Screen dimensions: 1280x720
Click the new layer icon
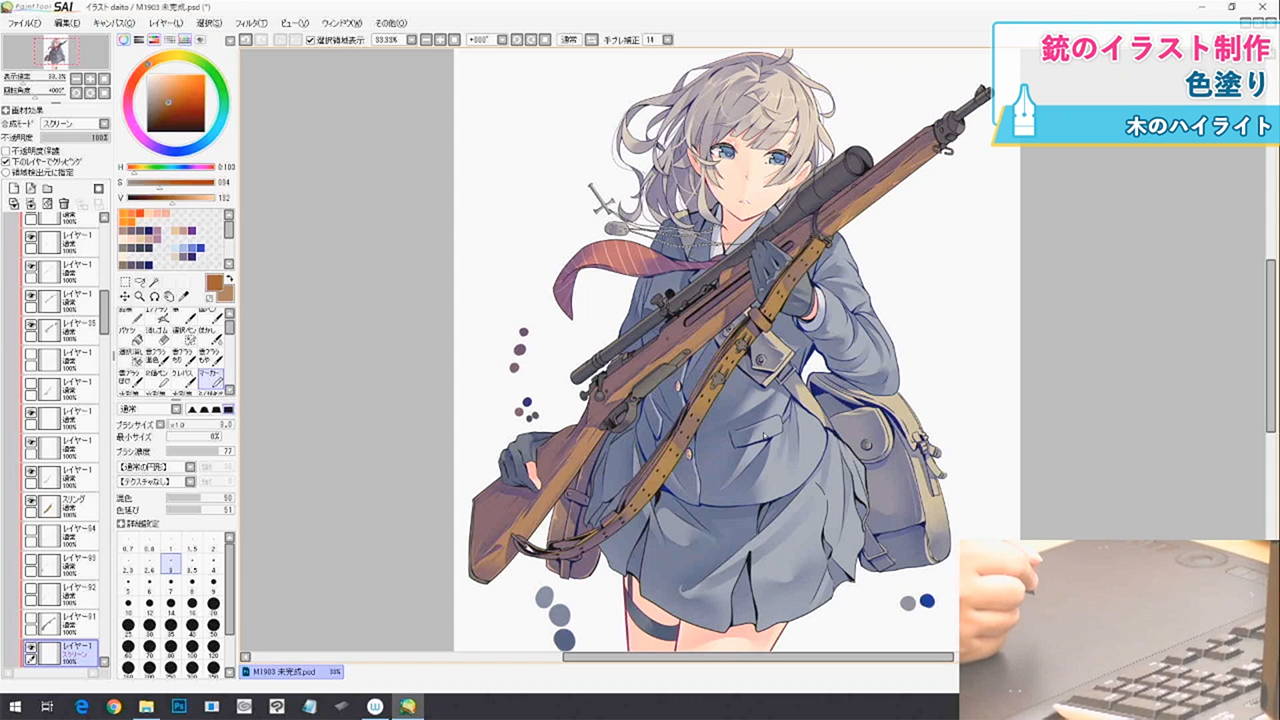[x=14, y=188]
